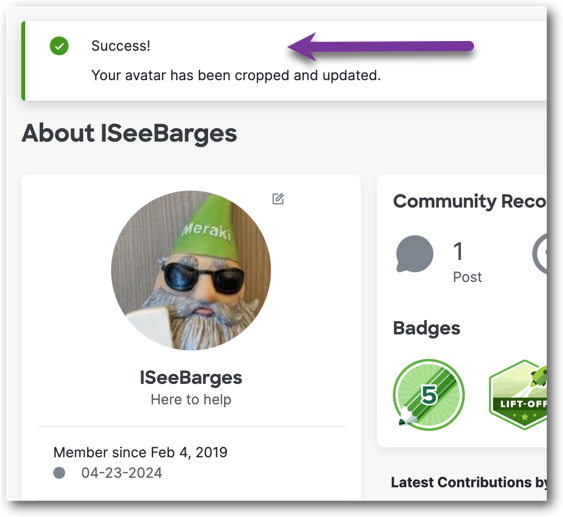This screenshot has height=517, width=563.
Task: Click the ISeeBarges gnome avatar image
Action: click(191, 270)
